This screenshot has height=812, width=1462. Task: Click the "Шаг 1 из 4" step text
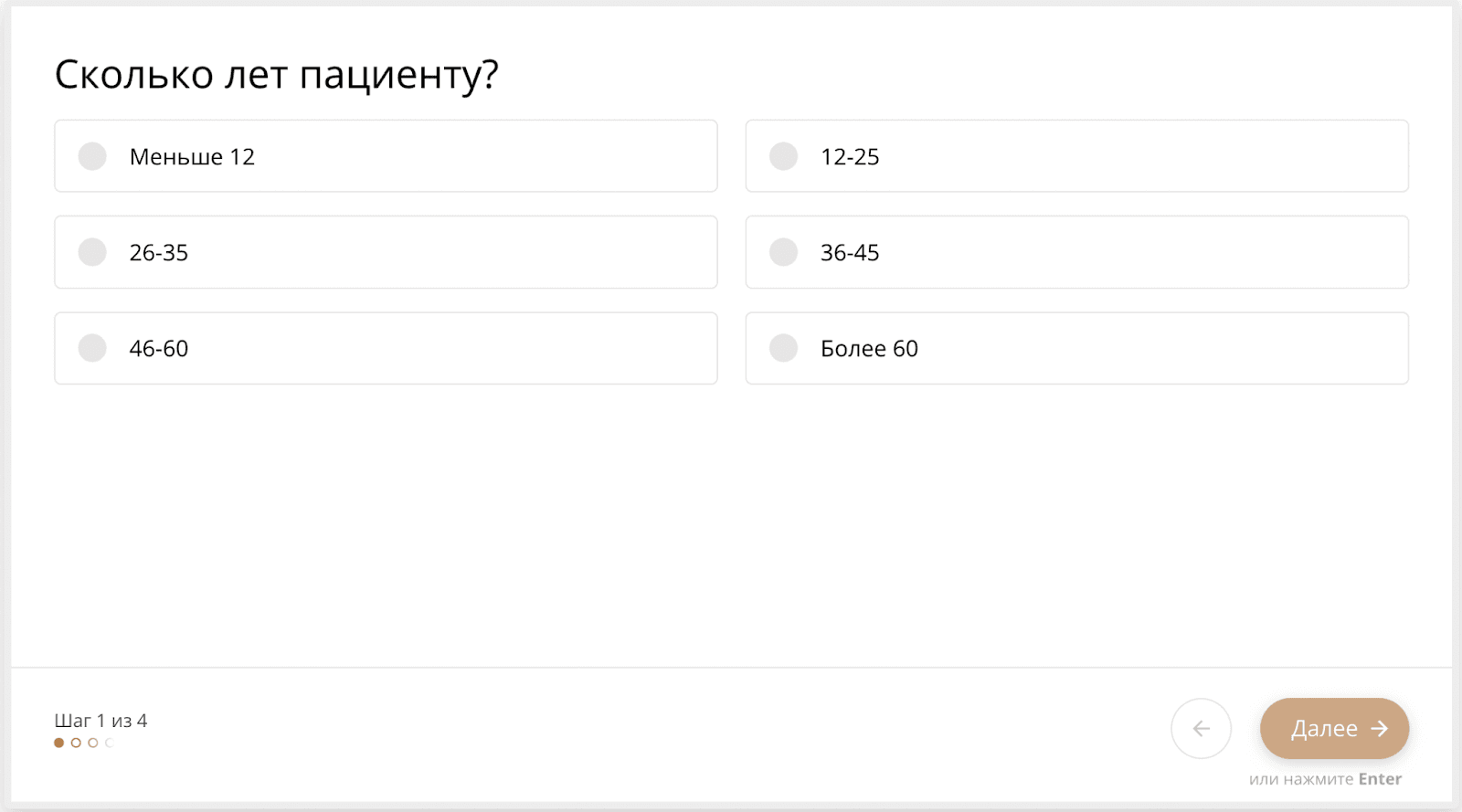click(x=101, y=721)
